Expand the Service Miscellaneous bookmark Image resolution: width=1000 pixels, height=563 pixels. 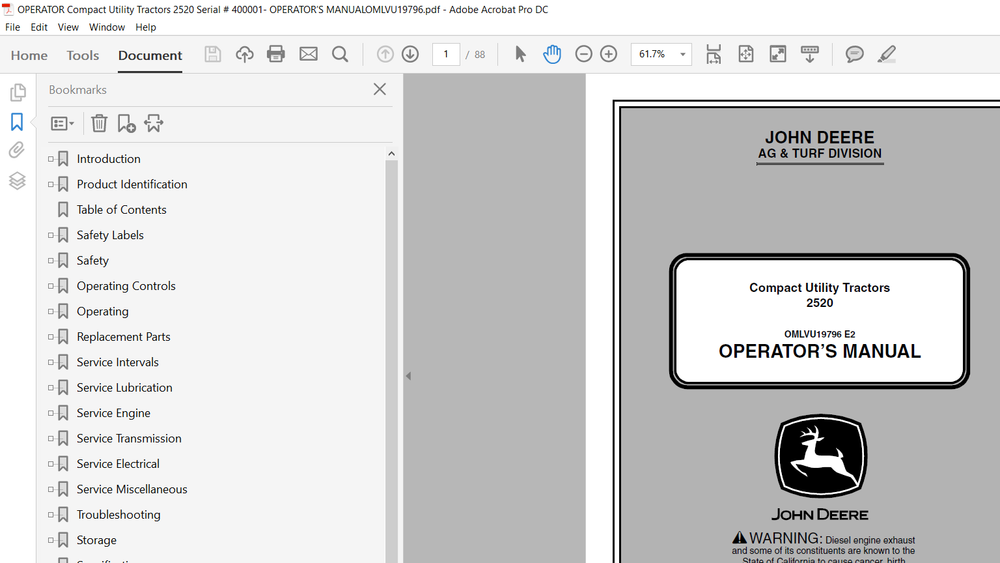pyautogui.click(x=51, y=489)
